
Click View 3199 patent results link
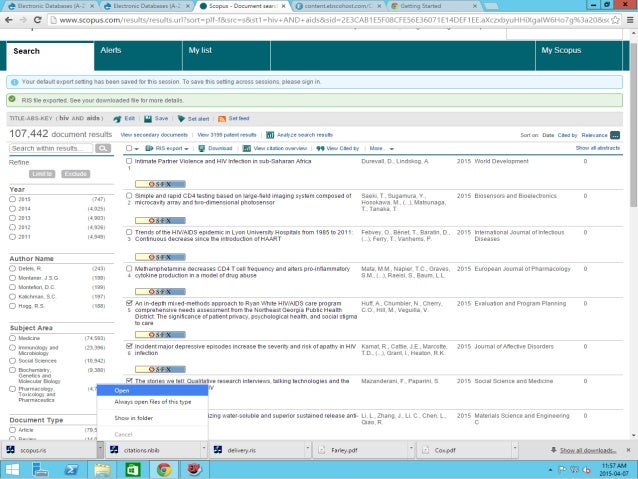(227, 135)
